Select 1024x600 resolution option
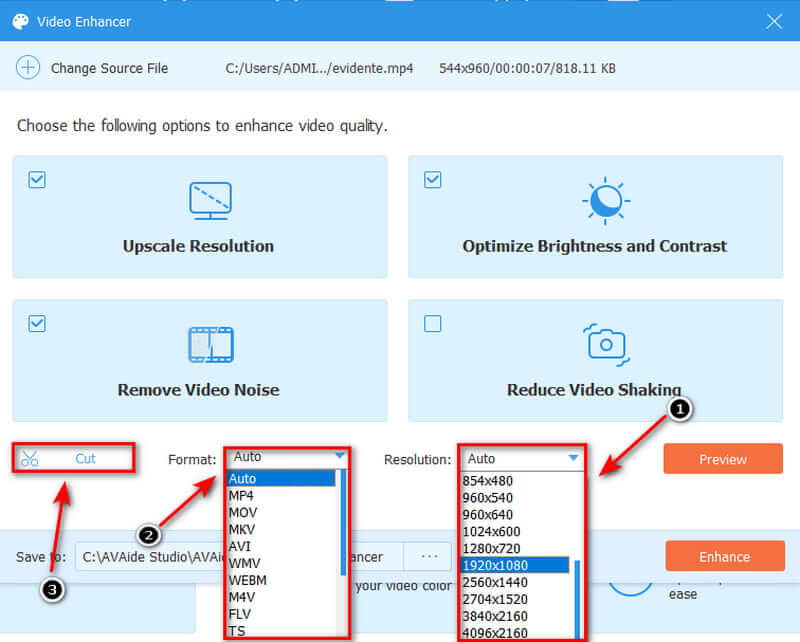The image size is (800, 642). pos(515,531)
